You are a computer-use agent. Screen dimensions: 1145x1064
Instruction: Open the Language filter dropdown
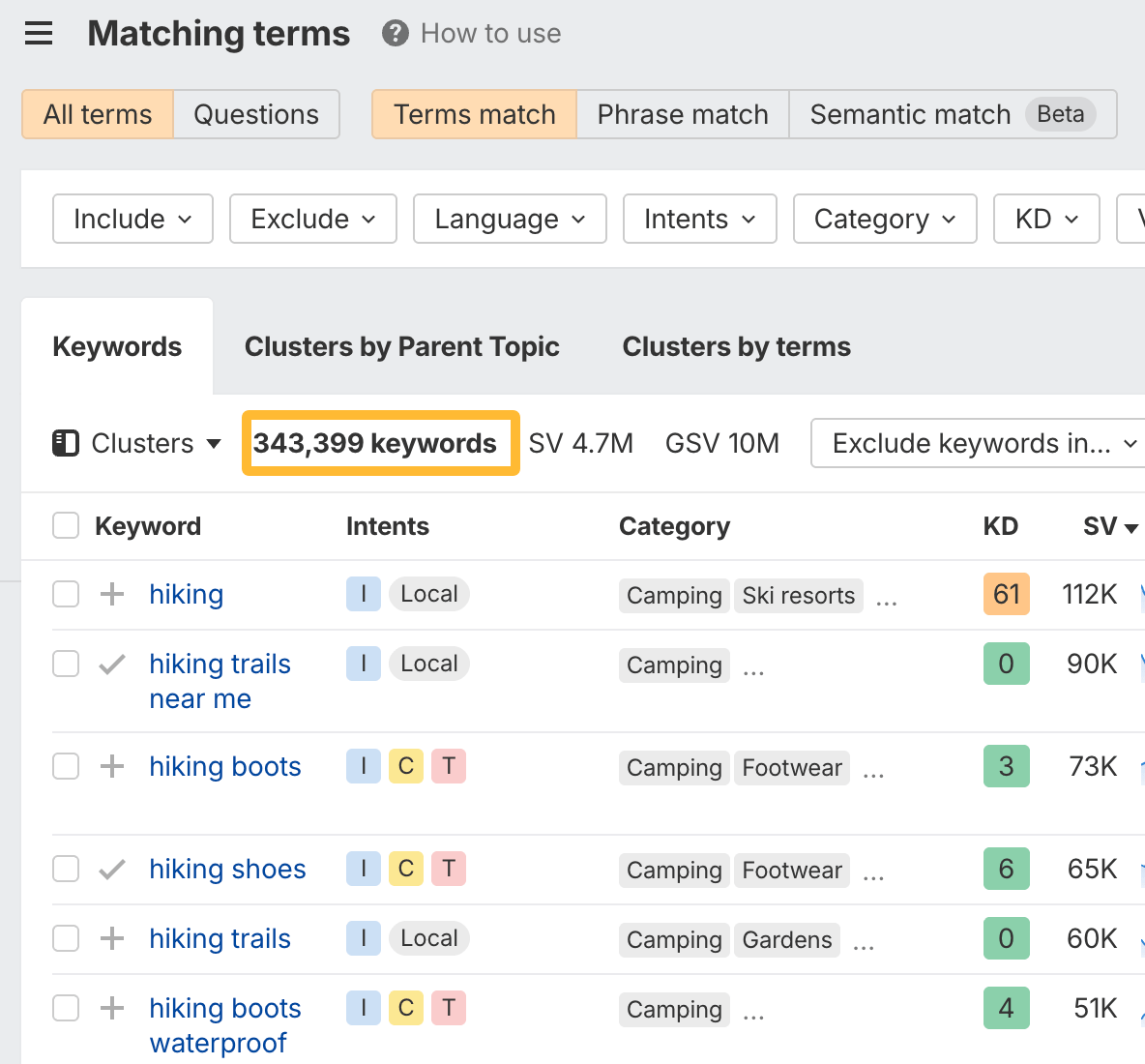(x=510, y=219)
